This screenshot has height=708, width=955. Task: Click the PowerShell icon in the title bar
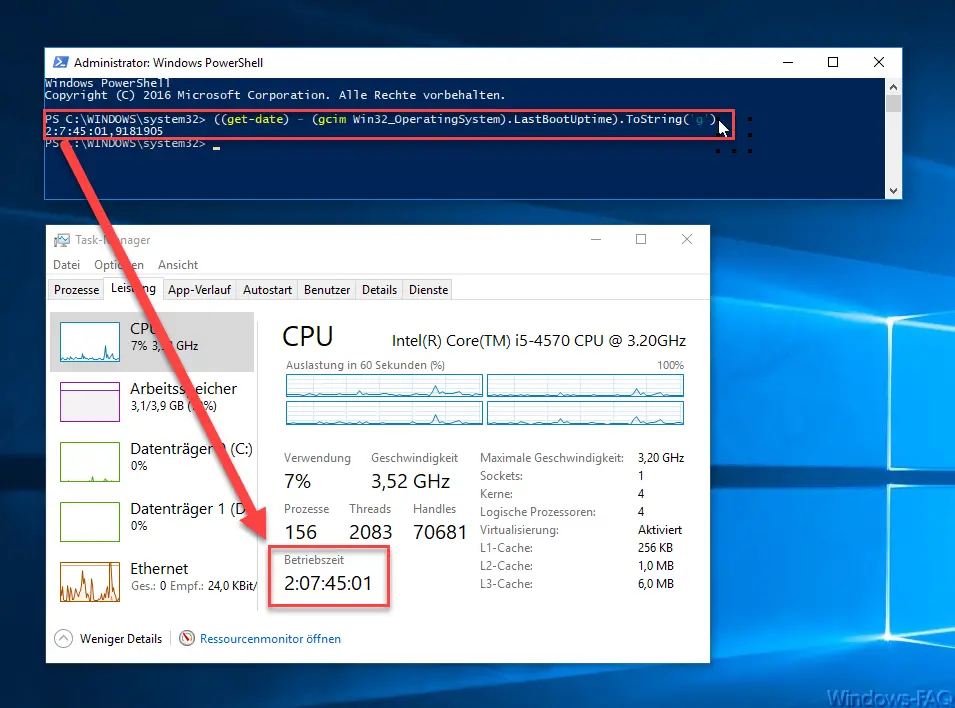tap(61, 62)
